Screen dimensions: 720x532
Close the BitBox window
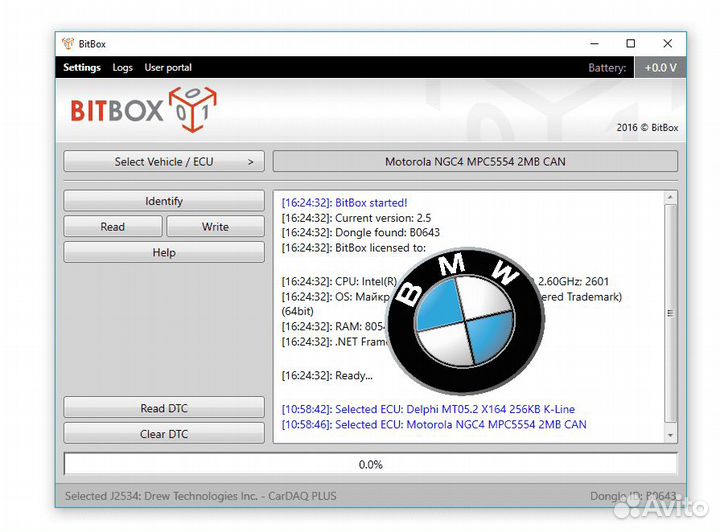click(x=668, y=44)
